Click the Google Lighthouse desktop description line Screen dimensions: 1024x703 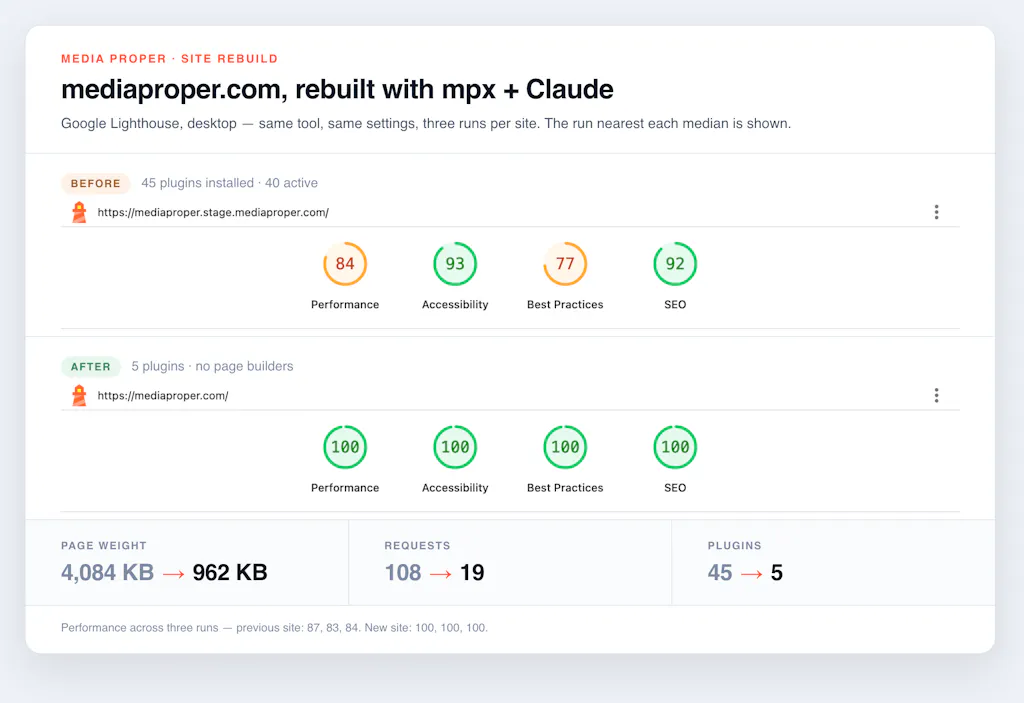426,123
